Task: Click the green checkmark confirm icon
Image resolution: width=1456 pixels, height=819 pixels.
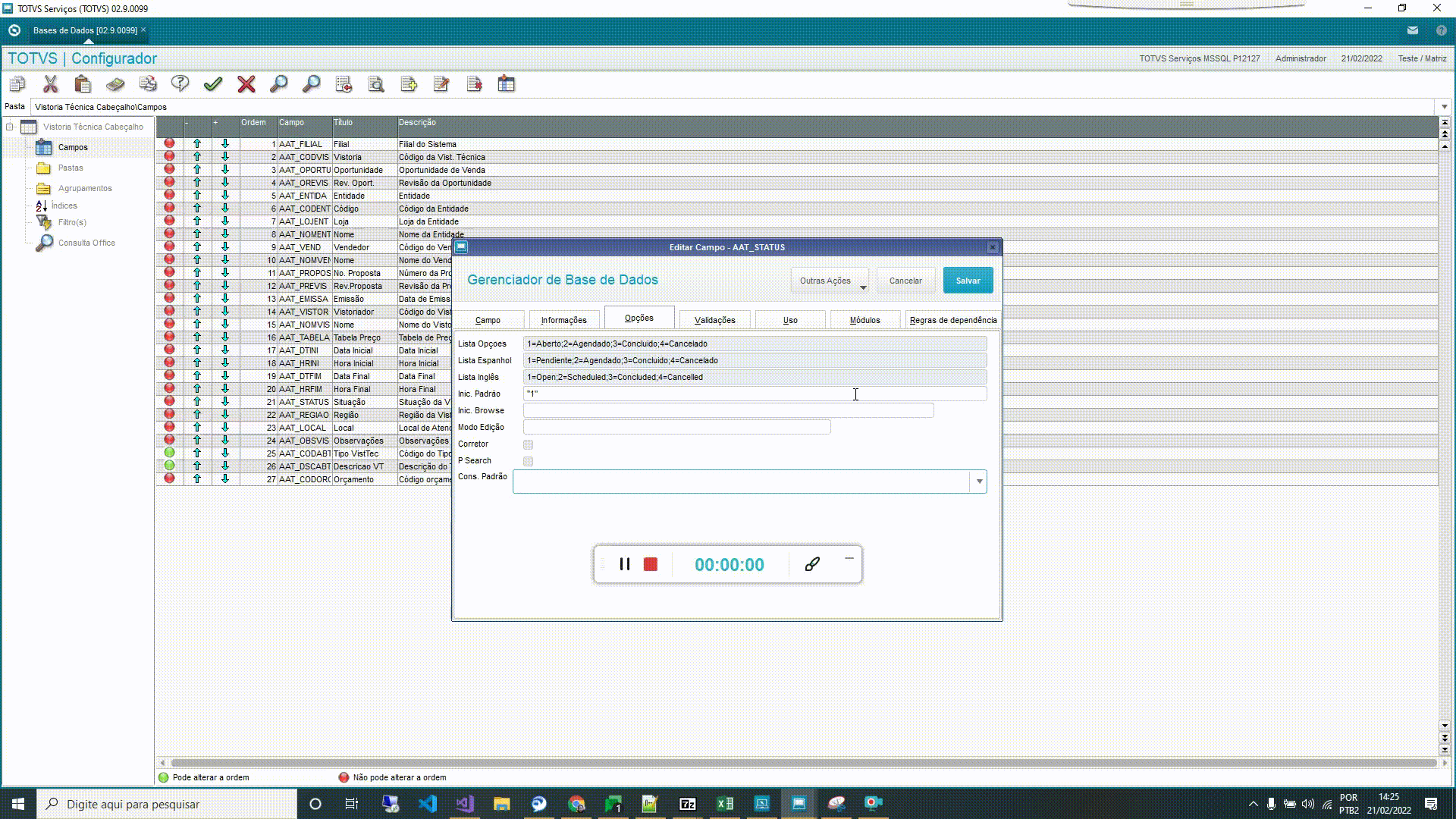Action: (213, 83)
